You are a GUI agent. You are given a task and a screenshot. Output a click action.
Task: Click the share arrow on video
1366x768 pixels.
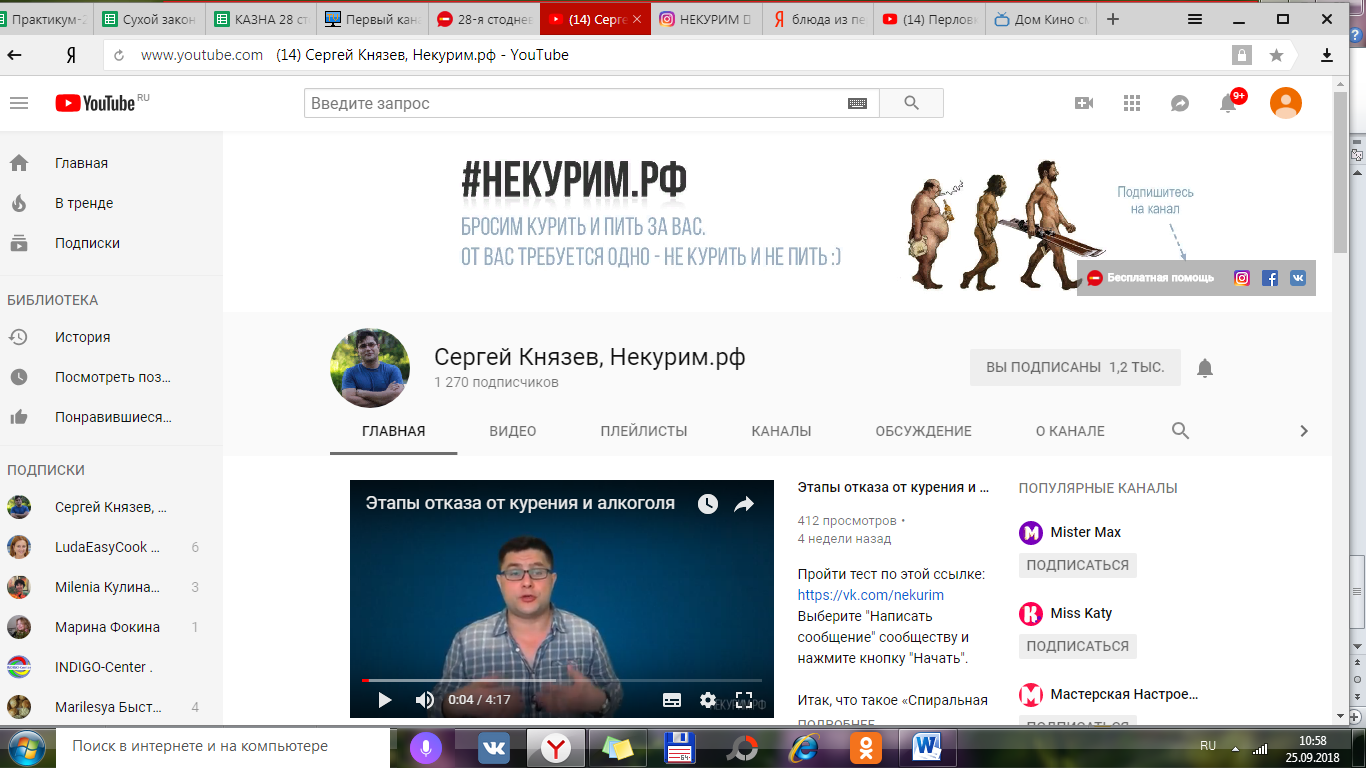coord(744,504)
